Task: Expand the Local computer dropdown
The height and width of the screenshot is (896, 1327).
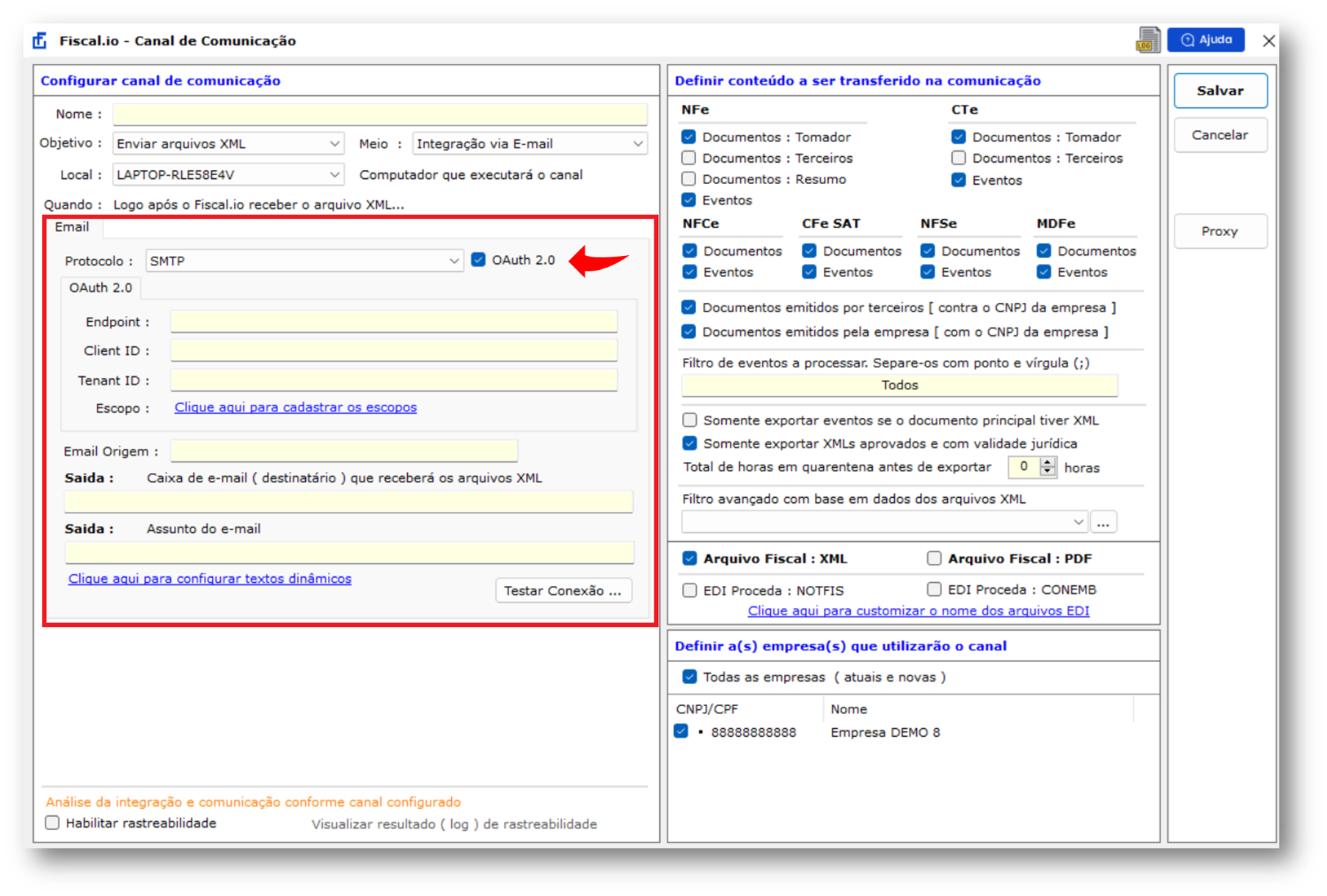Action: (335, 175)
